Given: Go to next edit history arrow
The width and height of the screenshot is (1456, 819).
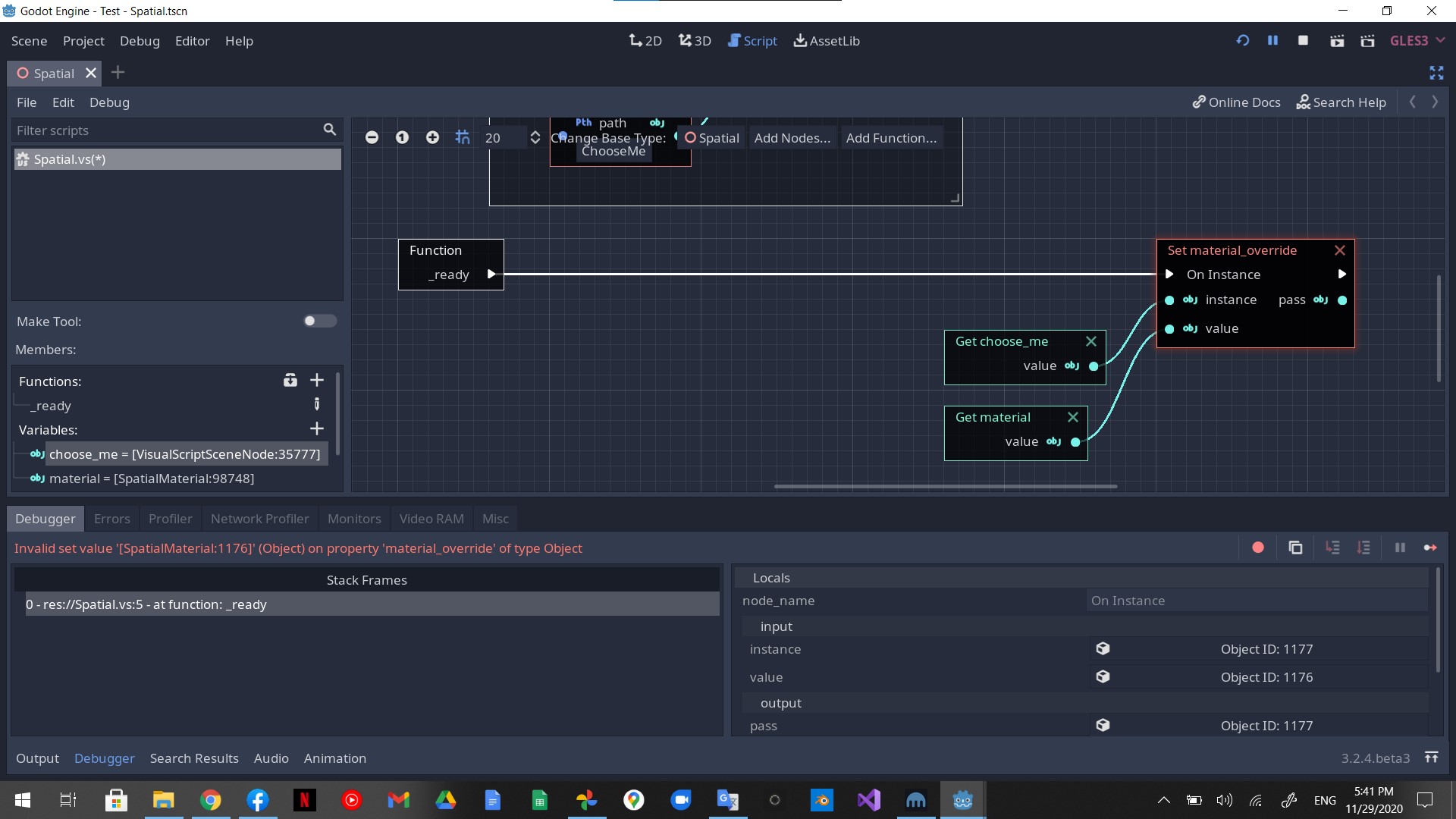Looking at the screenshot, I should 1435,102.
